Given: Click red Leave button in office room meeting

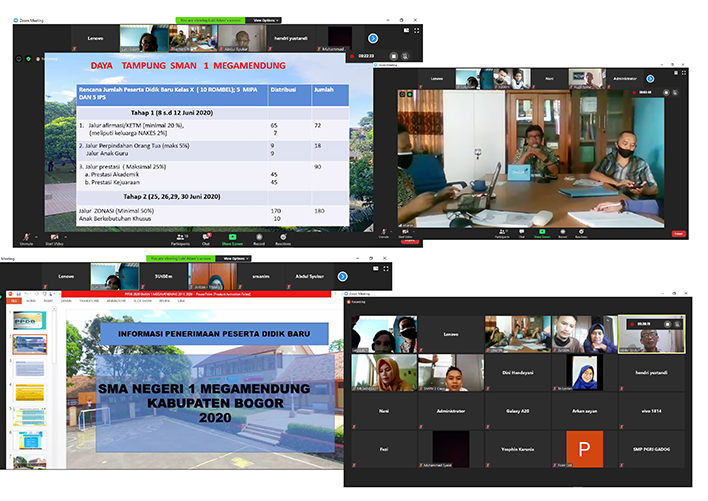Looking at the screenshot, I should point(679,234).
